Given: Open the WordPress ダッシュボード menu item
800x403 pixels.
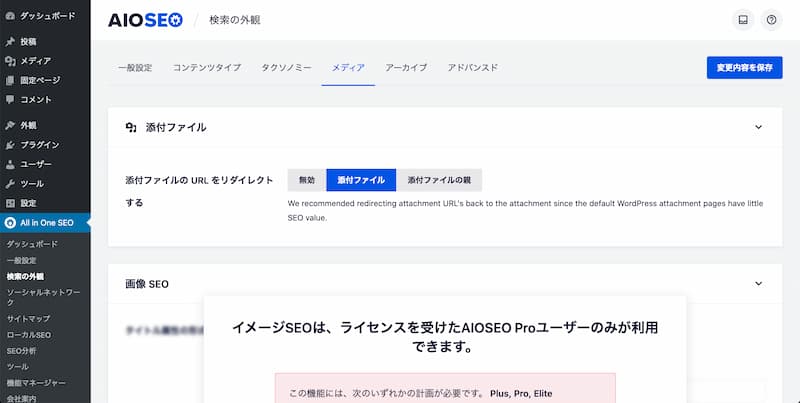Looking at the screenshot, I should coord(45,16).
